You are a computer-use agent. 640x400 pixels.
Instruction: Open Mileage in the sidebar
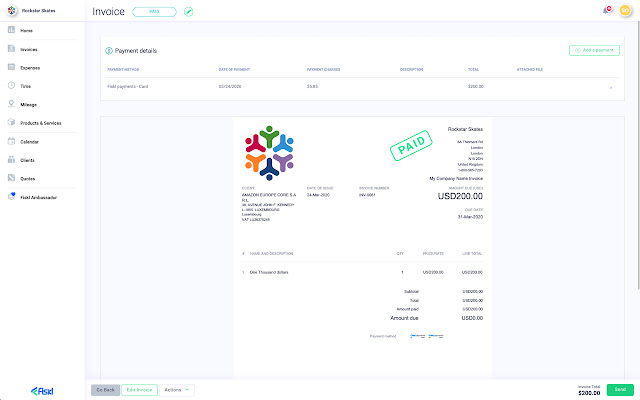click(x=29, y=104)
